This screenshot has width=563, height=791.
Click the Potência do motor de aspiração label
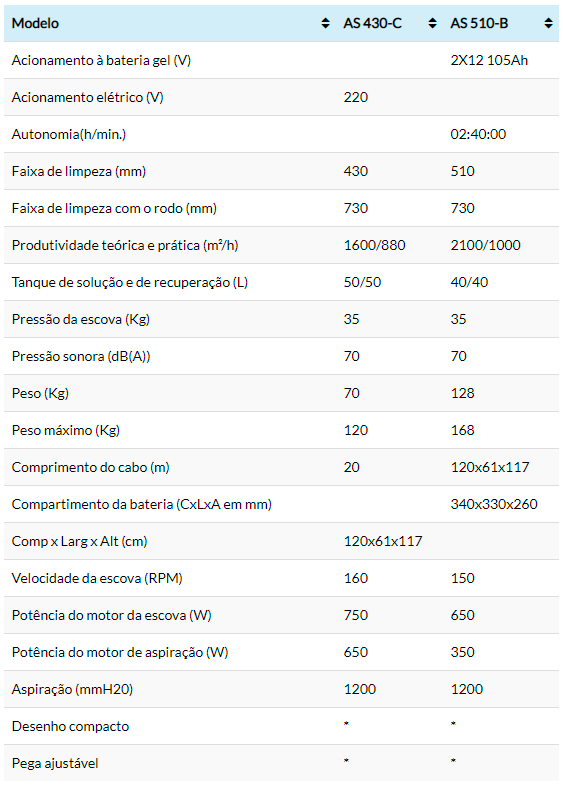(x=120, y=652)
